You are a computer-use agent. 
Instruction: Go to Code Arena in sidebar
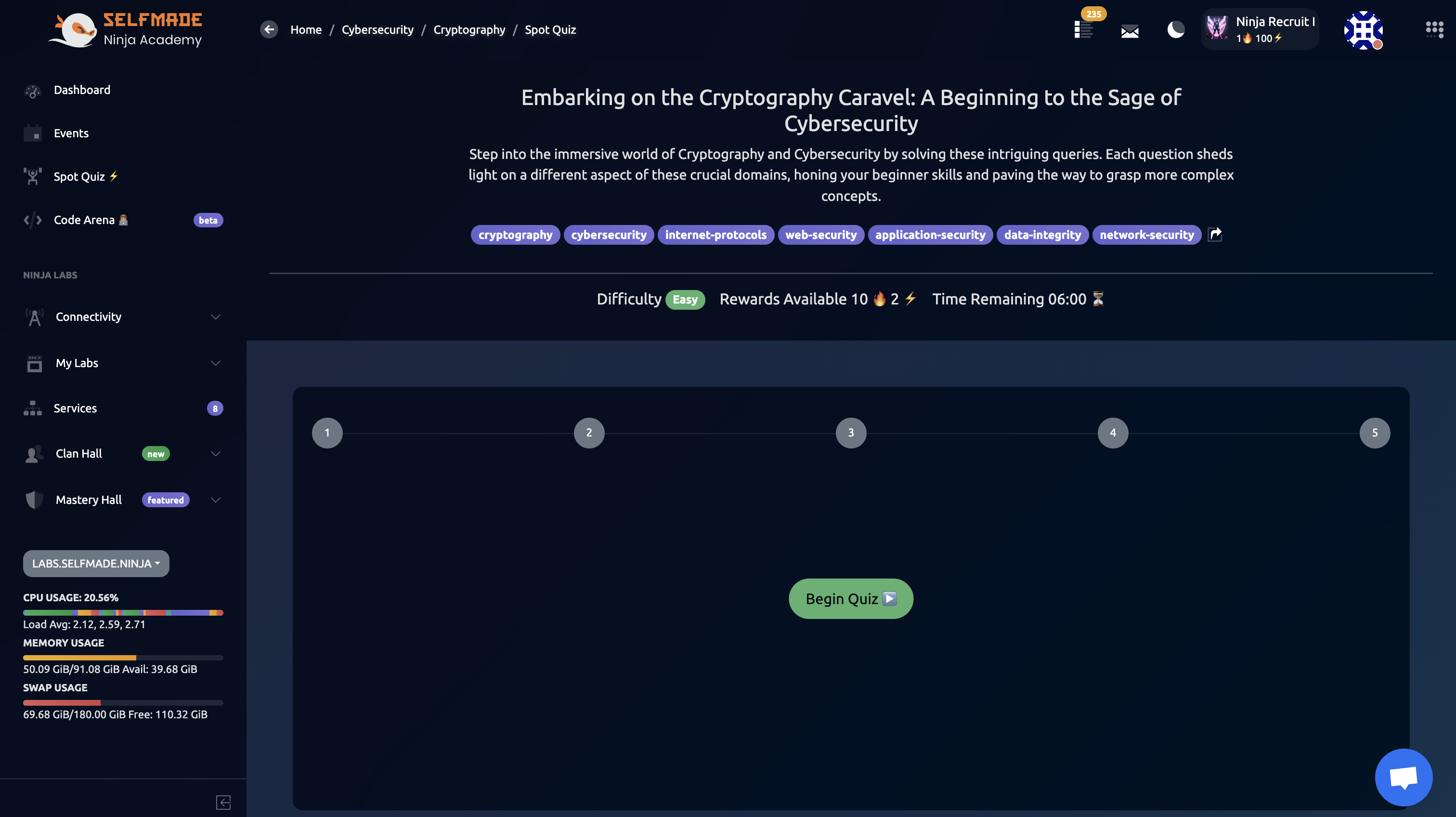tap(84, 220)
